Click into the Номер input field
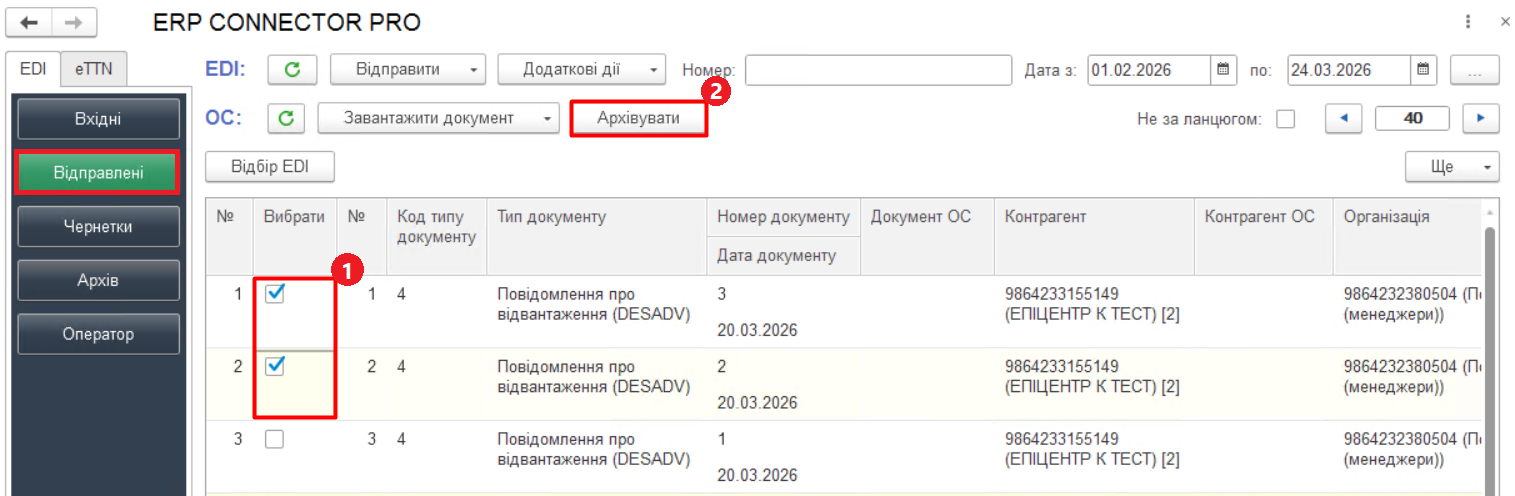Screen dimensions: 1515x496 click(x=878, y=70)
